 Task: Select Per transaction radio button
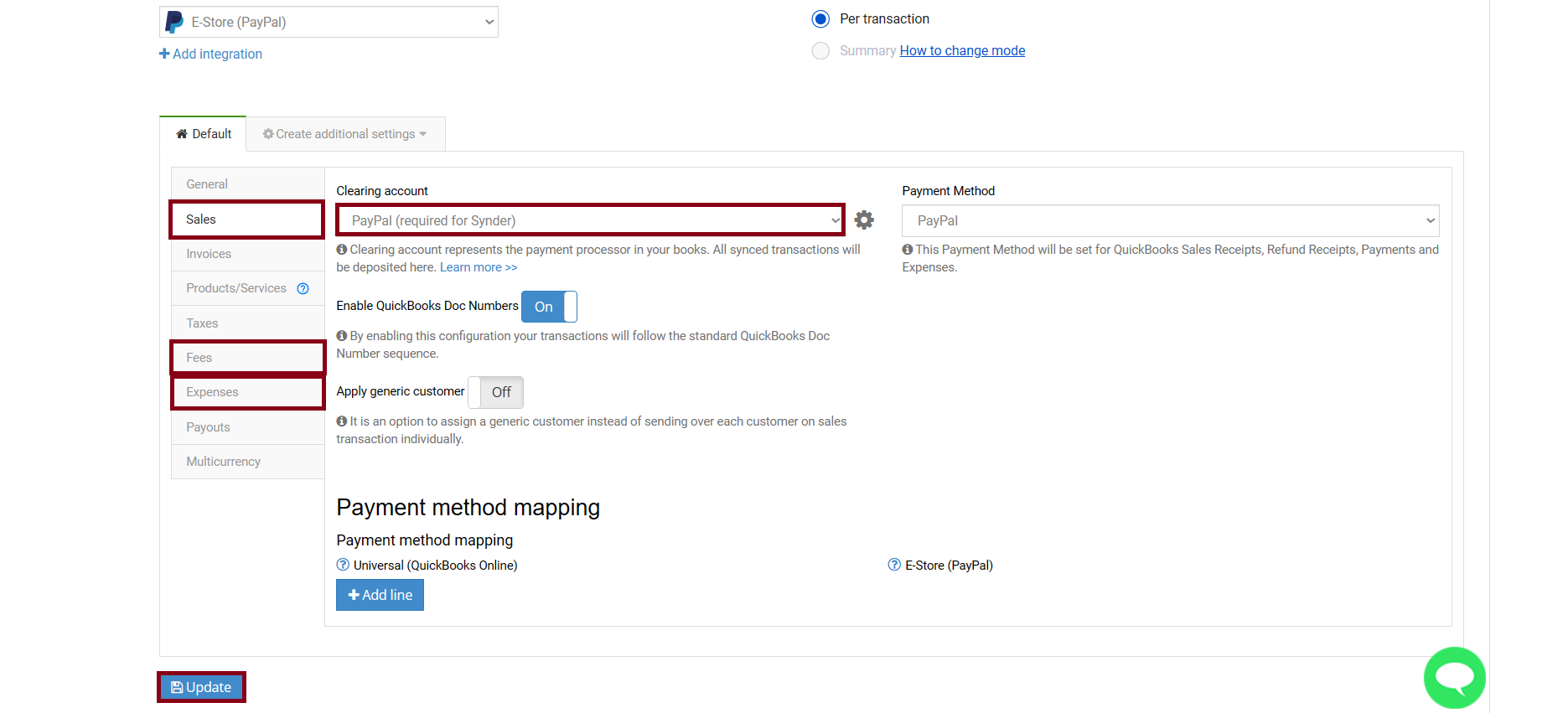point(820,19)
